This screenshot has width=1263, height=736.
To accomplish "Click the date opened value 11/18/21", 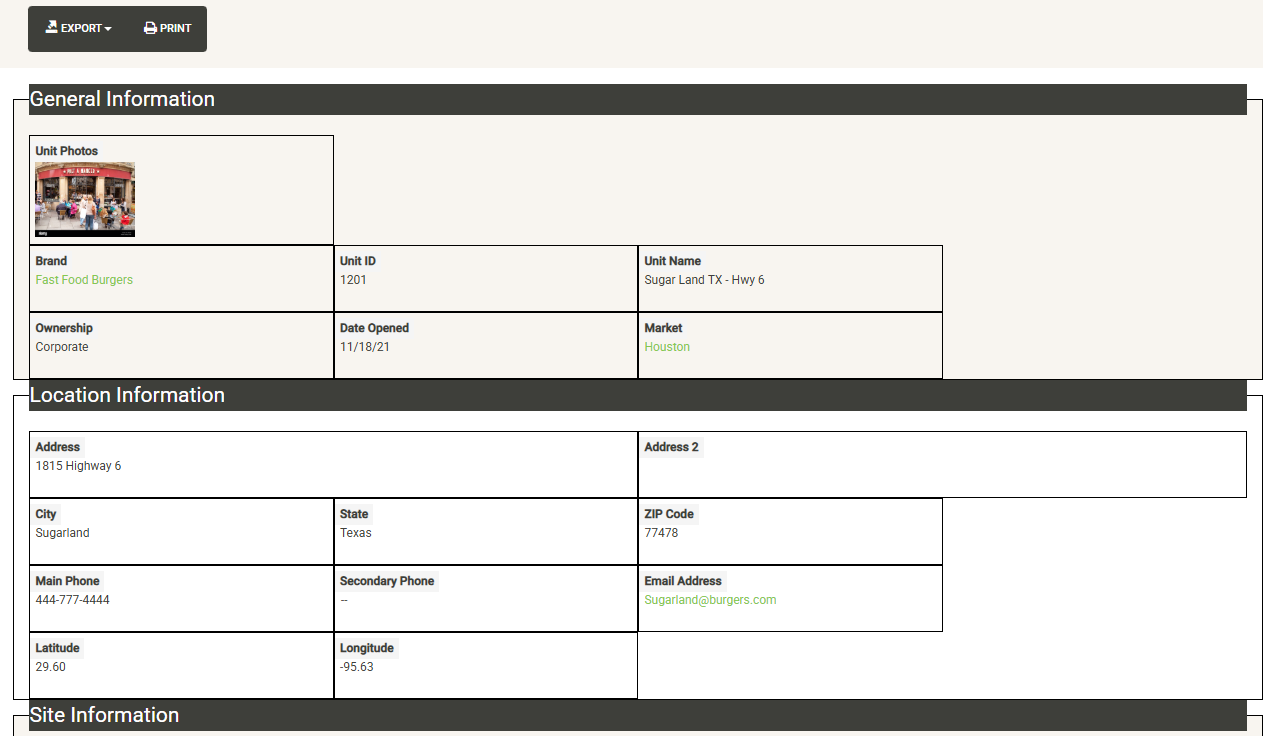I will coord(361,347).
